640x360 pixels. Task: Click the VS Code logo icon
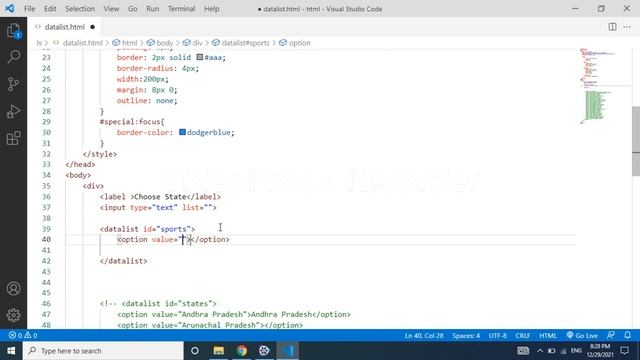(x=9, y=9)
